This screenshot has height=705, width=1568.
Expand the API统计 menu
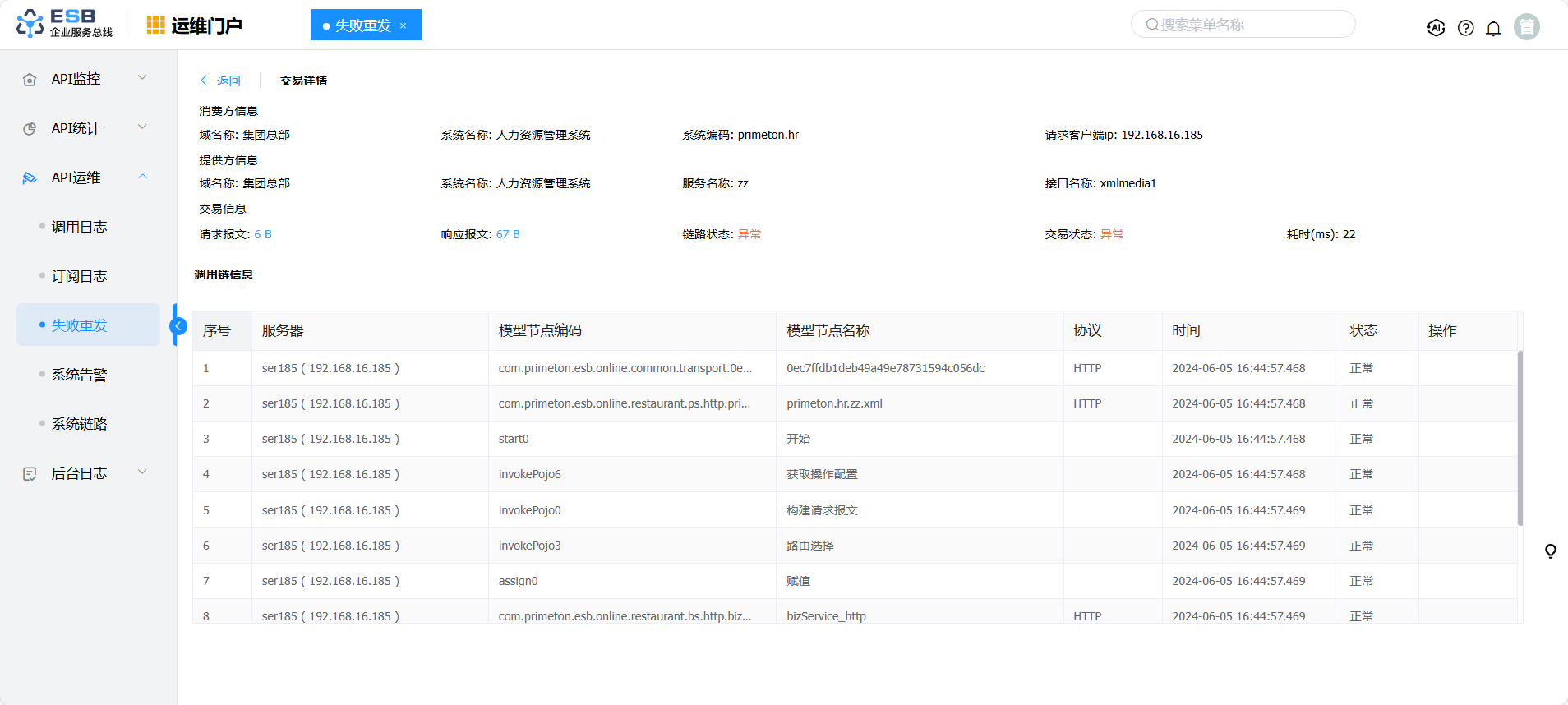[x=88, y=128]
